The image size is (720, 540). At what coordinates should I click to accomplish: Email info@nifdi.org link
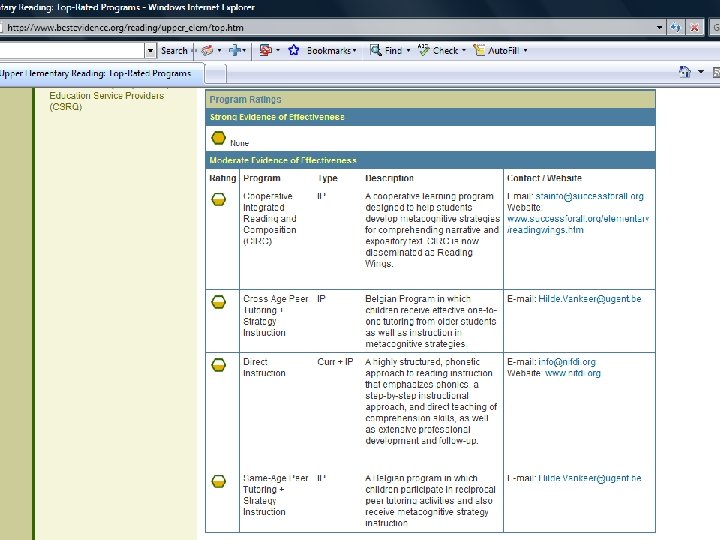(567, 362)
